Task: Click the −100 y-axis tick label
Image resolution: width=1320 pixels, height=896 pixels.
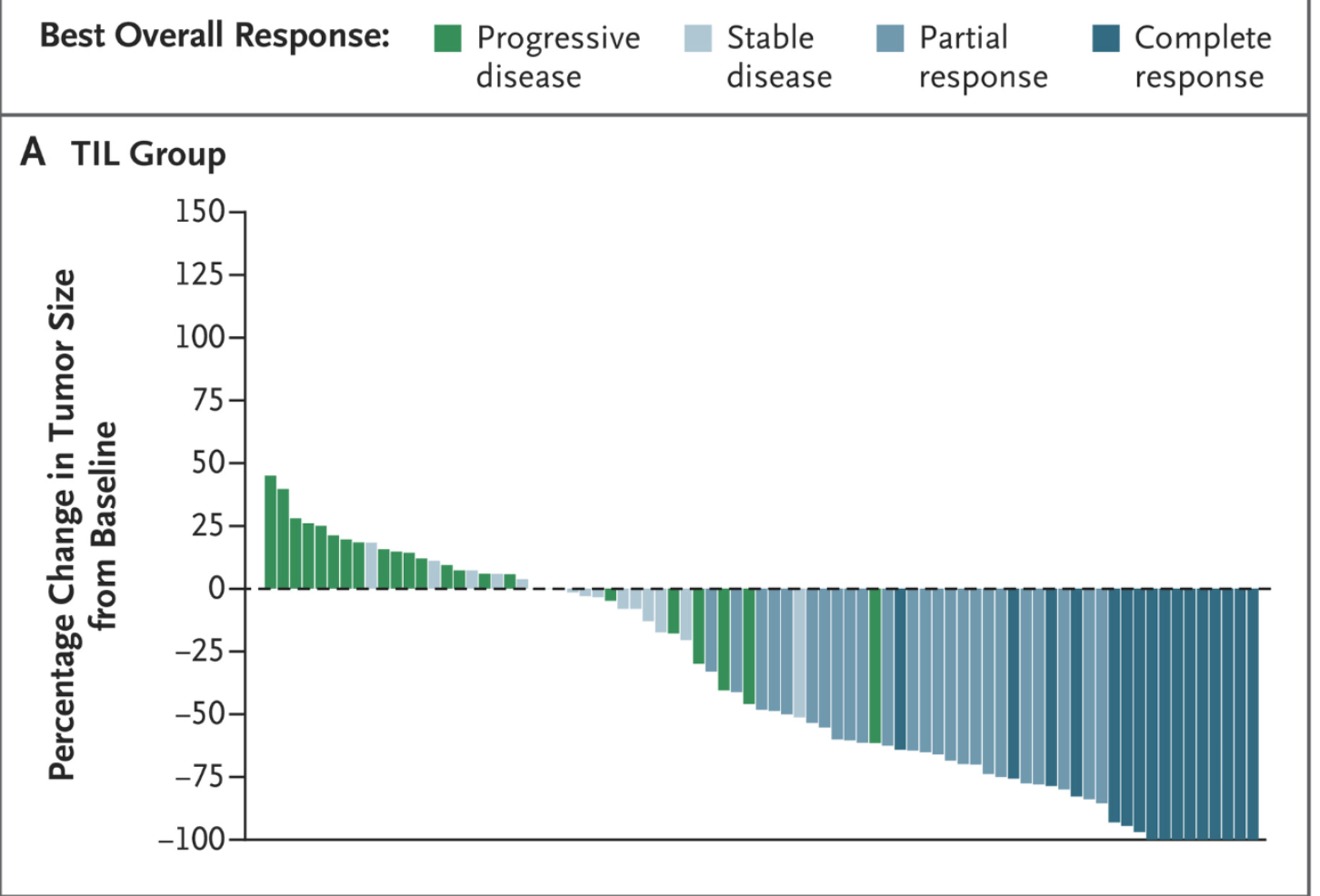Action: coord(191,839)
